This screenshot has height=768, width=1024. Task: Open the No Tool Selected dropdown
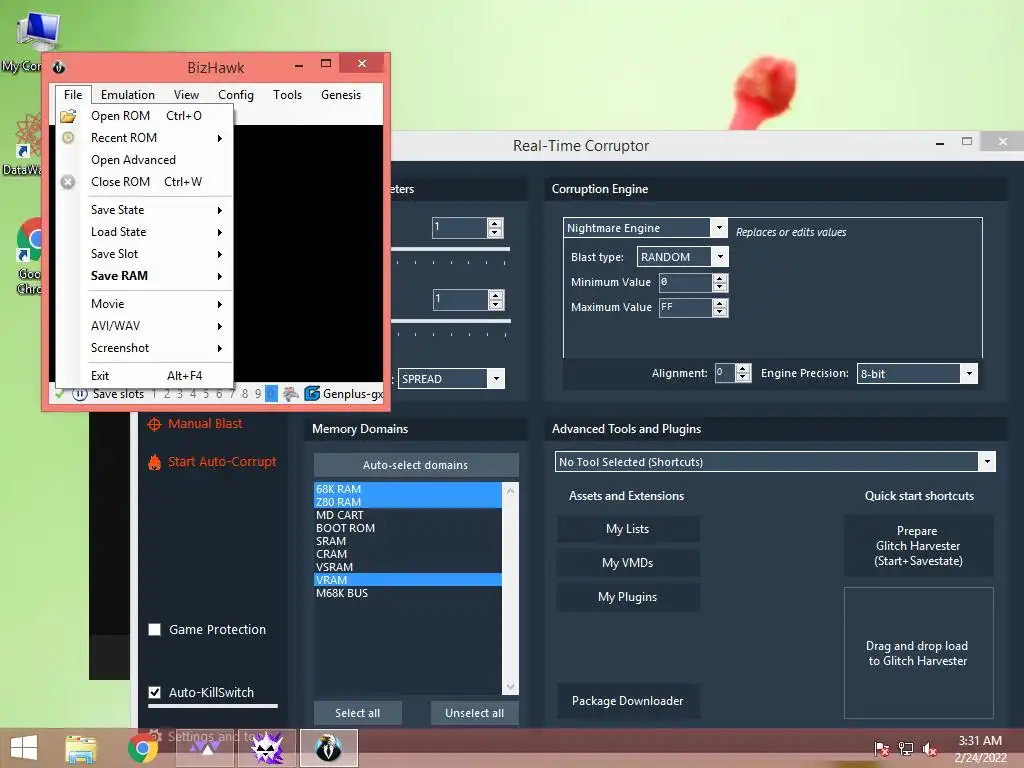coord(987,462)
